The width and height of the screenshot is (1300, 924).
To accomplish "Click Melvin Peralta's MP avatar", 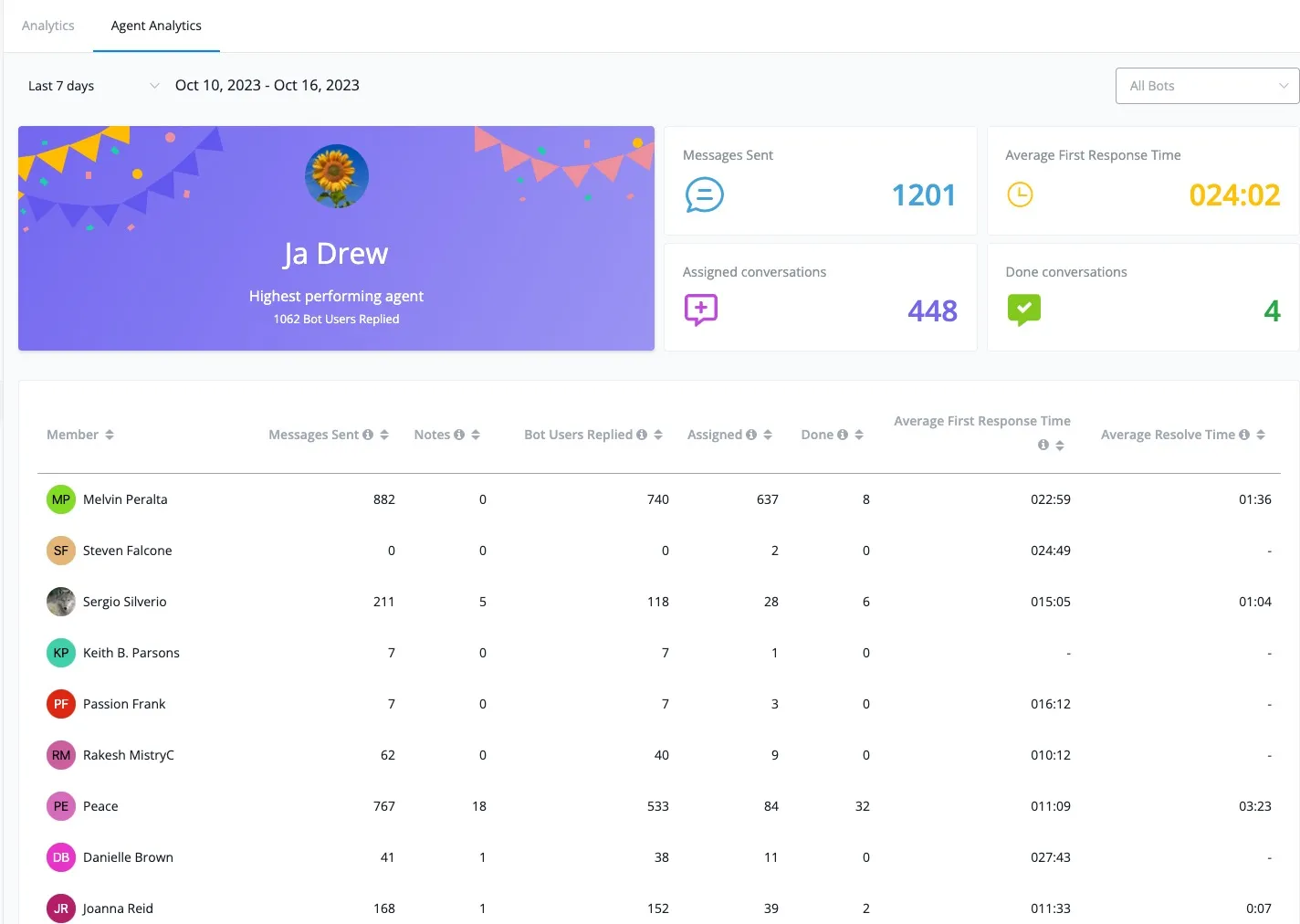I will click(61, 499).
